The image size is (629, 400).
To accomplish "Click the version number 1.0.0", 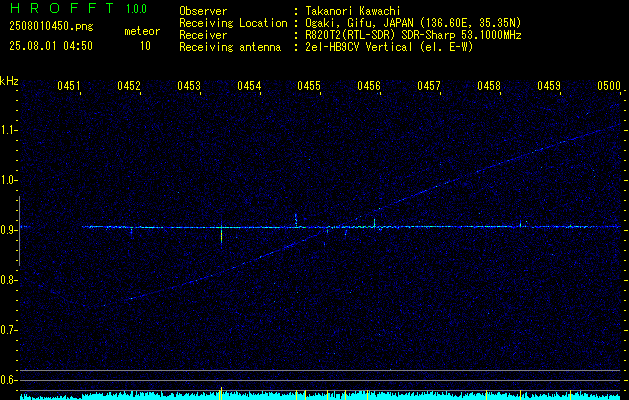I will (136, 9).
